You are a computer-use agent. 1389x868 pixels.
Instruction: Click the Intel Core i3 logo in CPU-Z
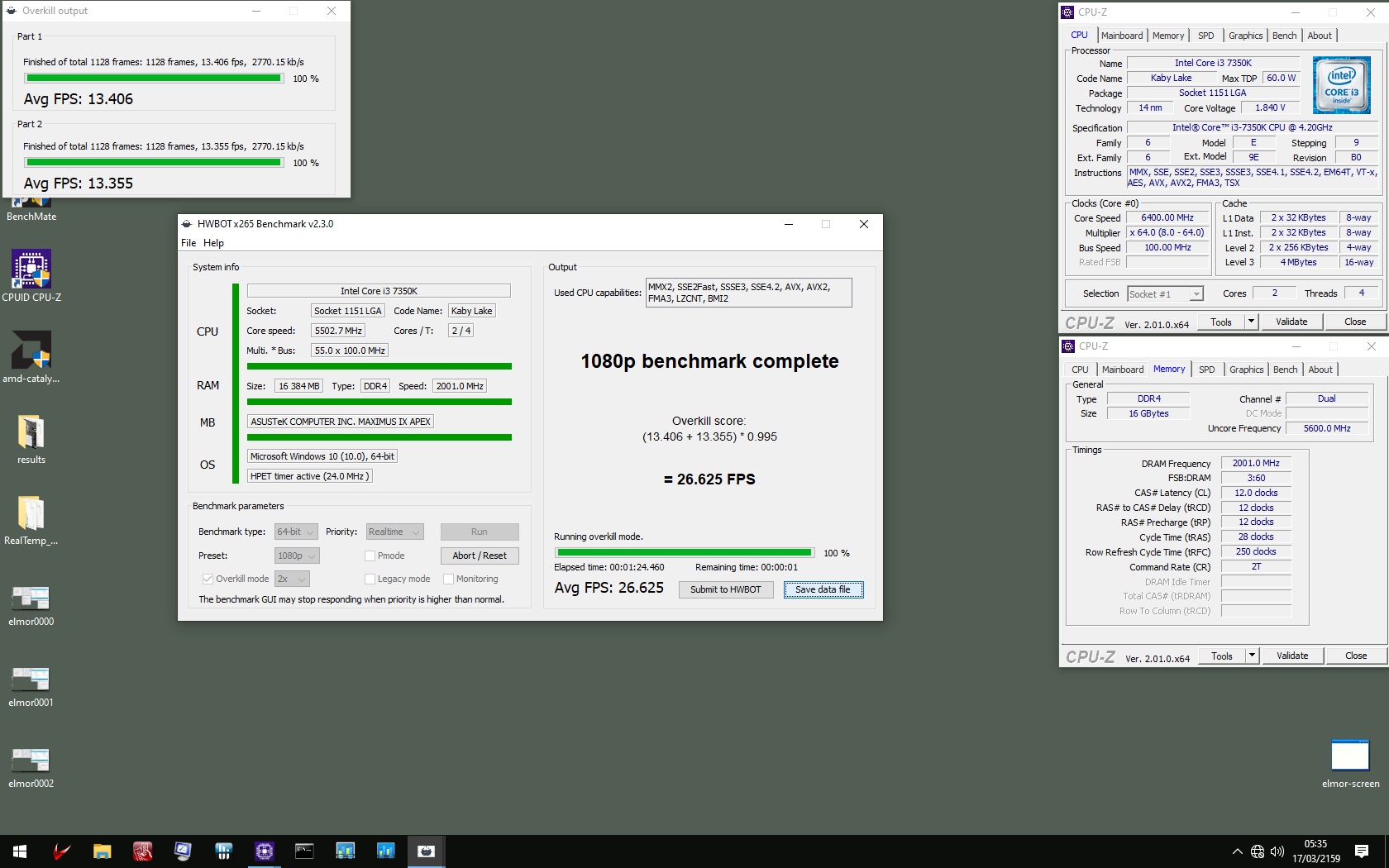[x=1341, y=85]
